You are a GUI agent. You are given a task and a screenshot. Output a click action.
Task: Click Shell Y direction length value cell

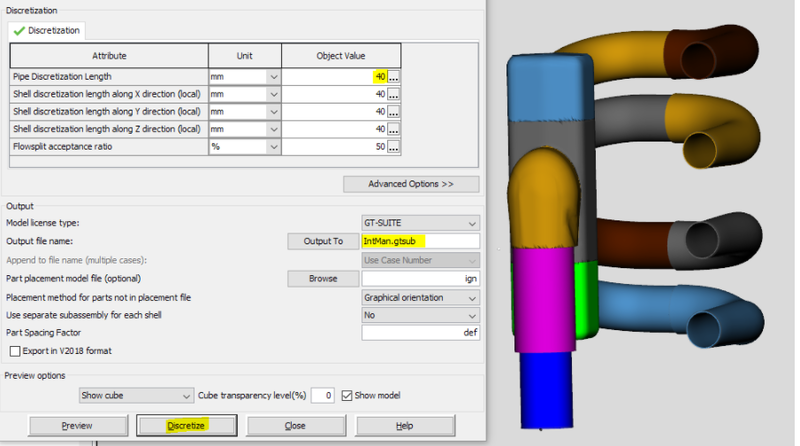(x=335, y=112)
